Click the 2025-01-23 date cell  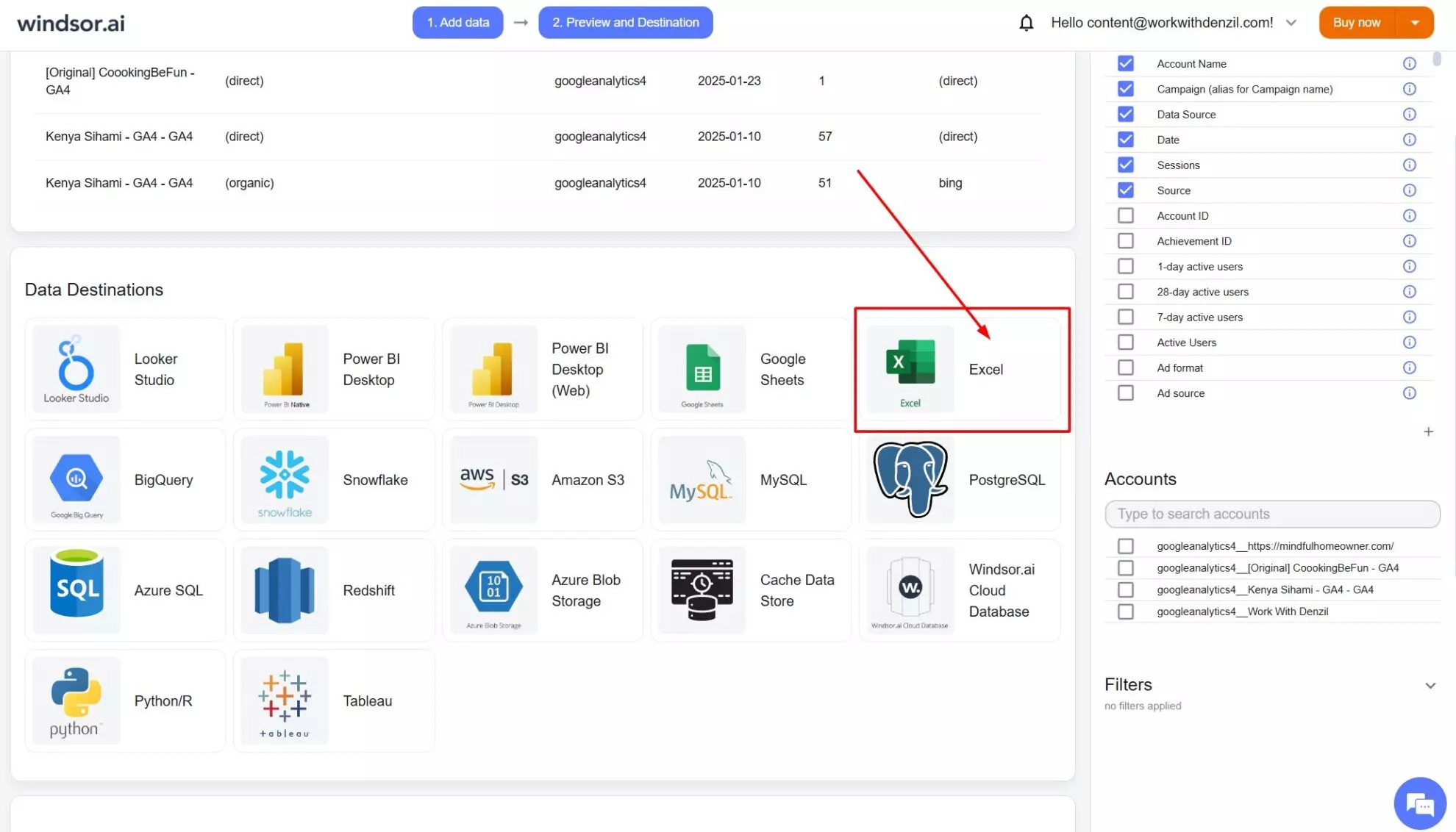[729, 81]
